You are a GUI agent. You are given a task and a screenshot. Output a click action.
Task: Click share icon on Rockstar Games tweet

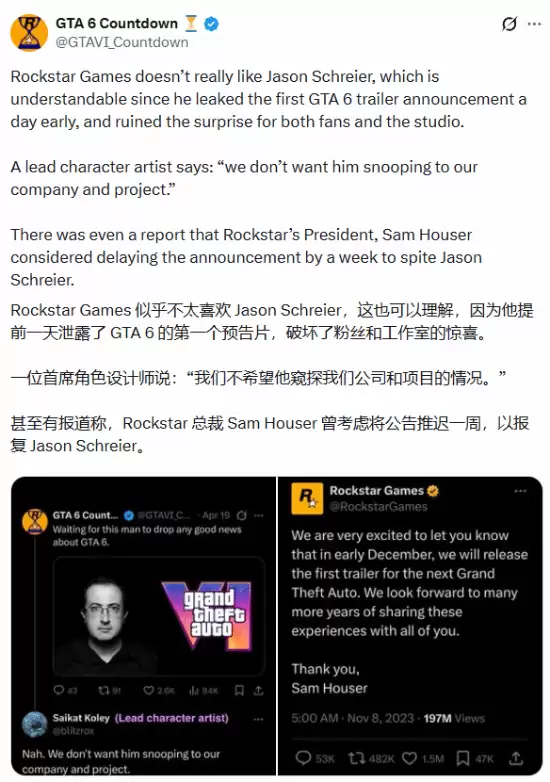click(516, 758)
